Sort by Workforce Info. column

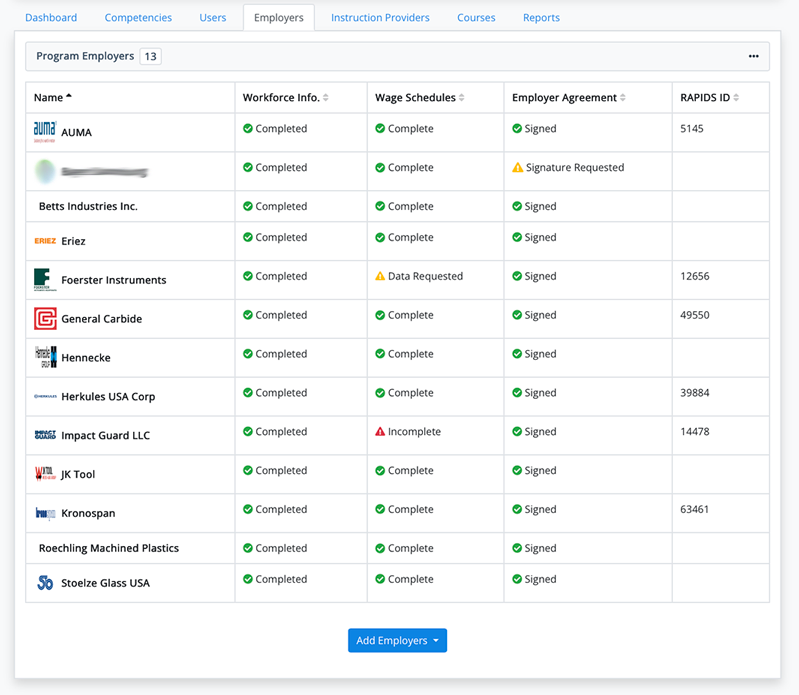pos(285,97)
